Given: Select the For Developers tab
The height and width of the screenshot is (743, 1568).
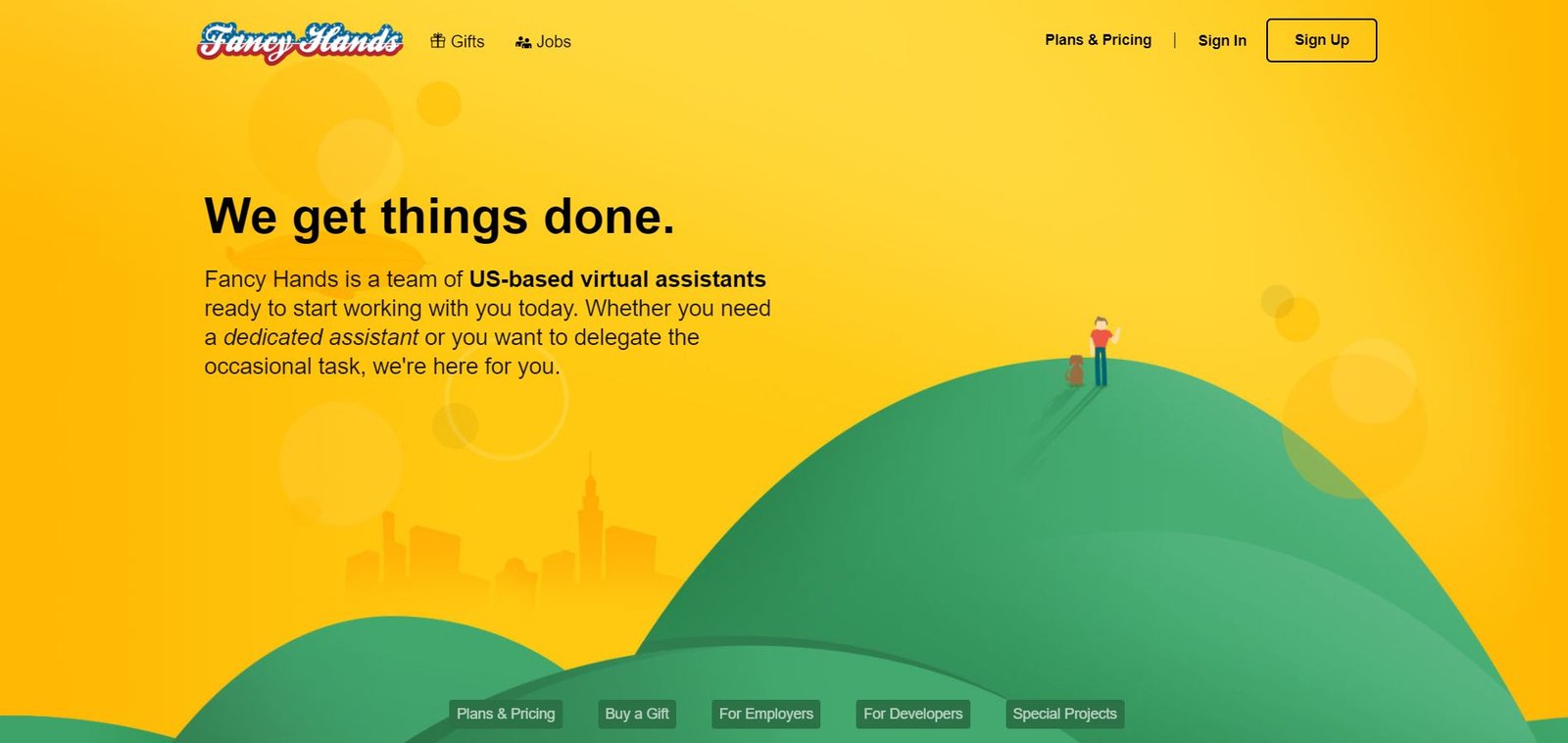Looking at the screenshot, I should point(912,714).
